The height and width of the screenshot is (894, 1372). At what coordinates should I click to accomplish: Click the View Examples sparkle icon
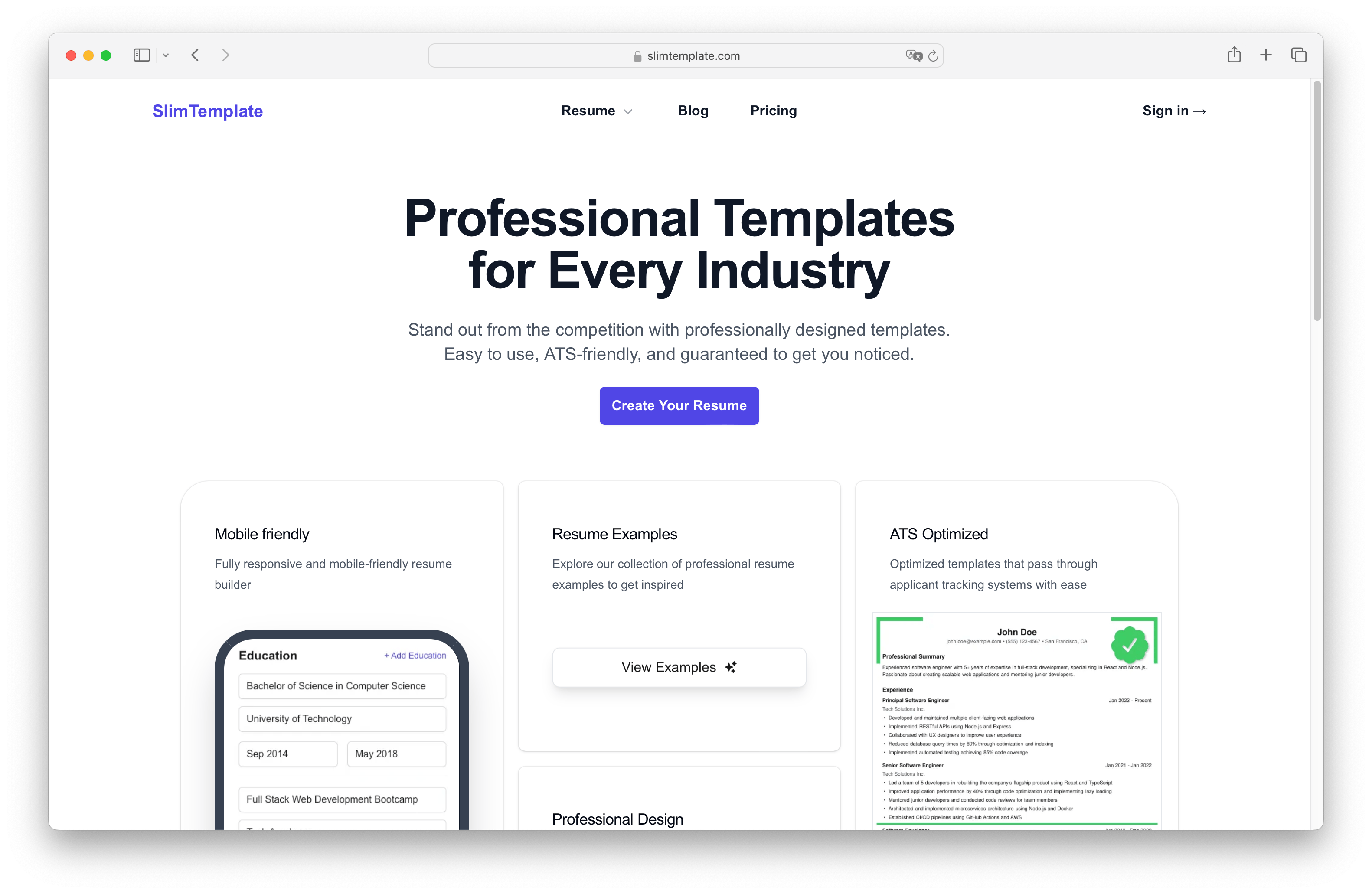click(730, 665)
